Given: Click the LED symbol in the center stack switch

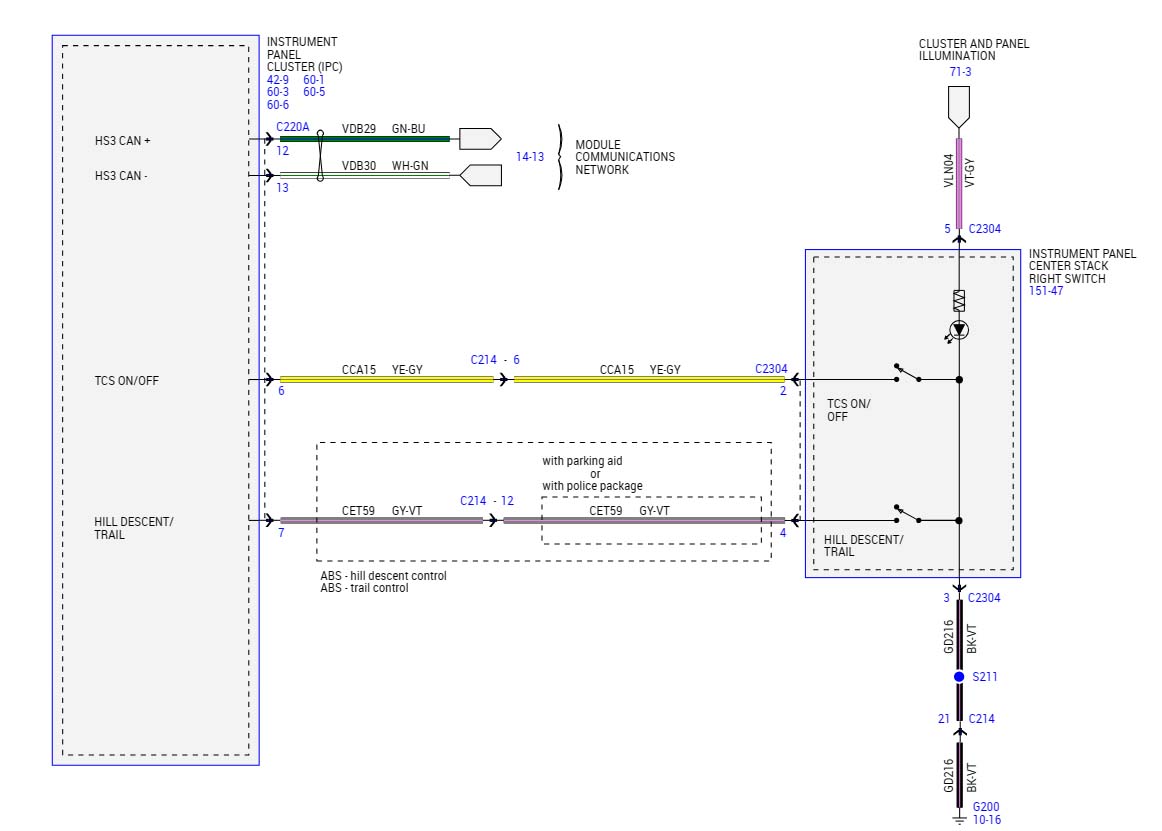Looking at the screenshot, I should (959, 330).
